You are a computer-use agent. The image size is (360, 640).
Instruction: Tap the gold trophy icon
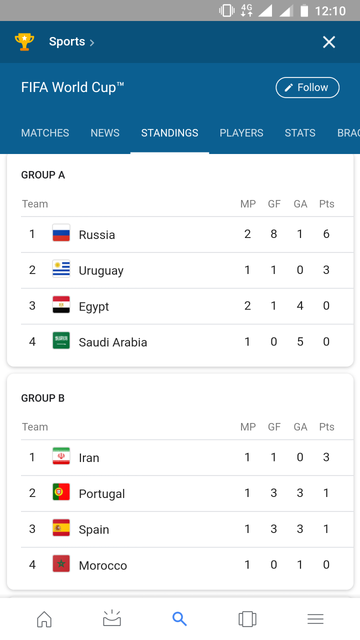tap(24, 42)
